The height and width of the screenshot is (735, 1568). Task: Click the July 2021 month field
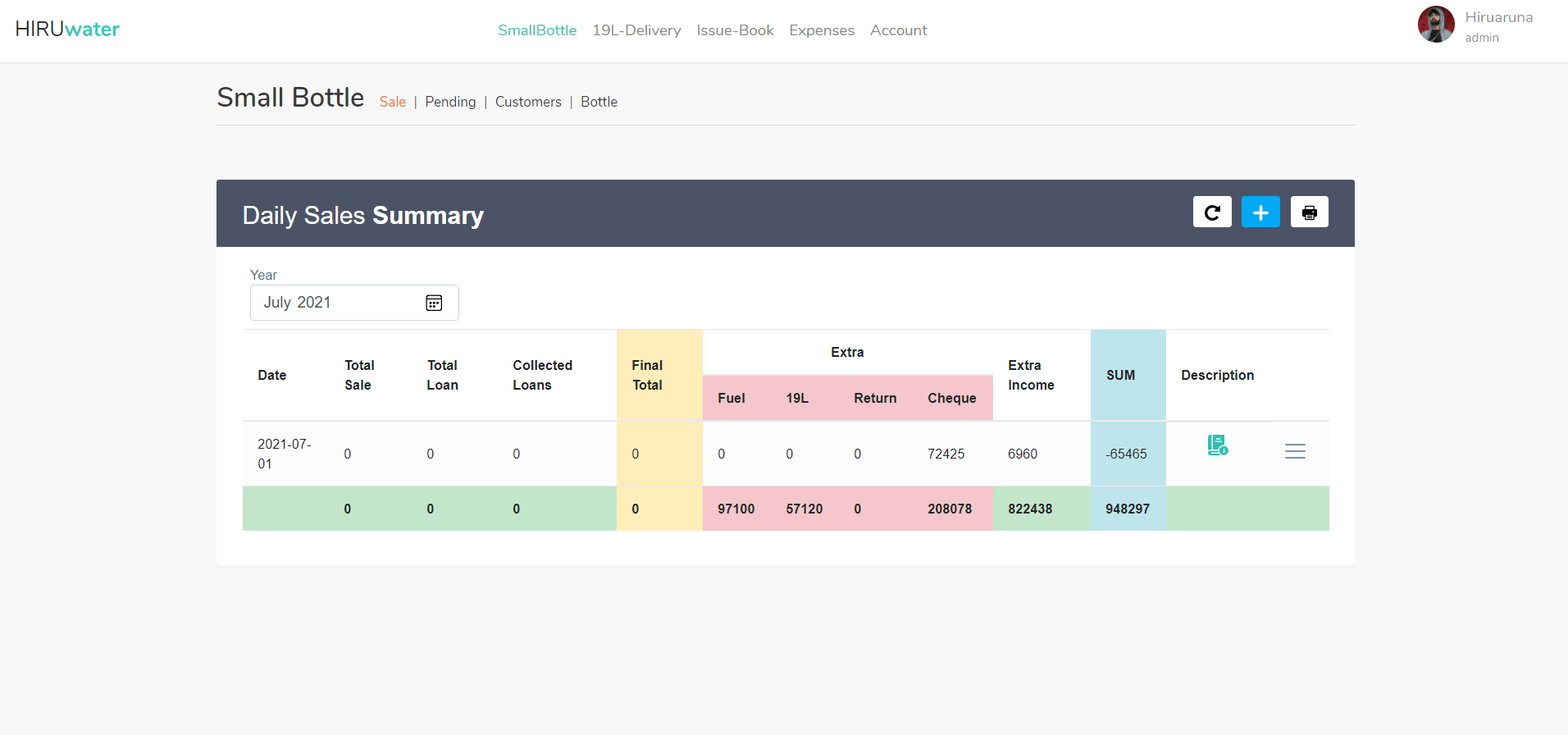[354, 303]
